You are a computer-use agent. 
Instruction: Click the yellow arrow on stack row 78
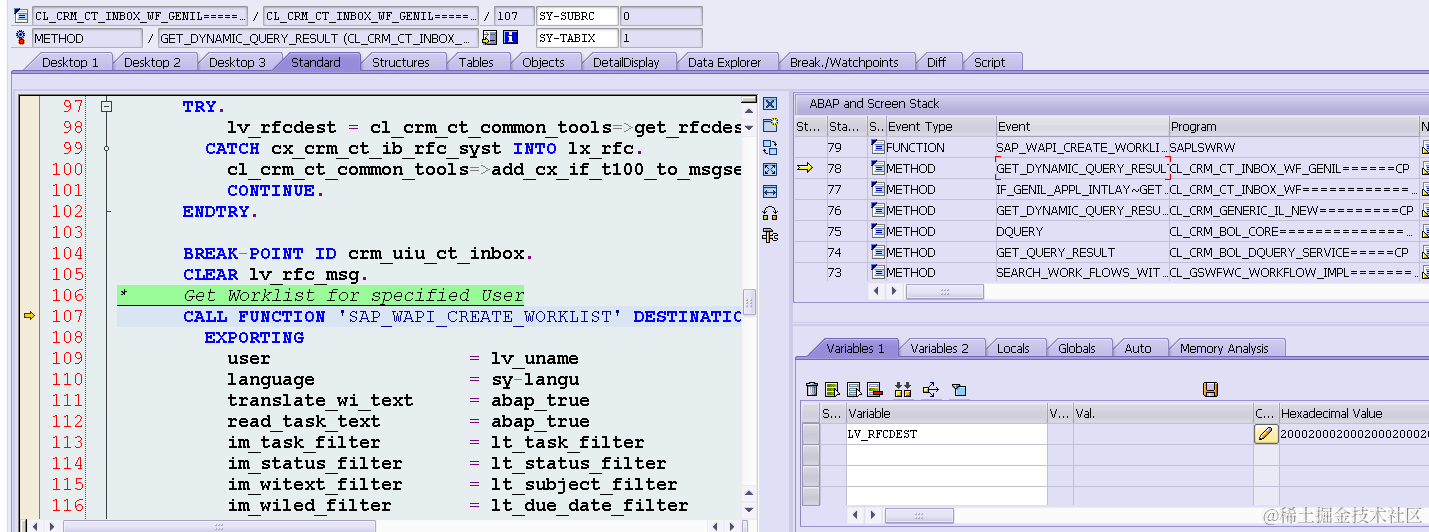click(805, 168)
